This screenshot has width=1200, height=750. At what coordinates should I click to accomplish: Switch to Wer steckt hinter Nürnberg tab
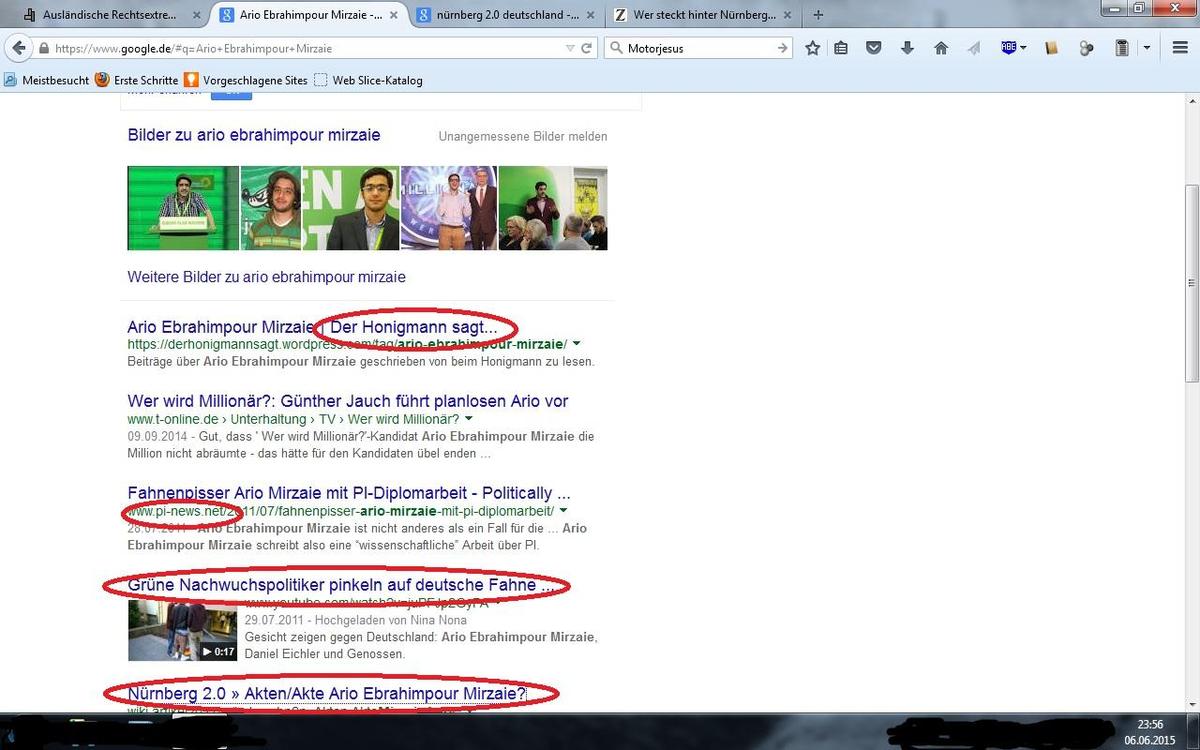703,15
